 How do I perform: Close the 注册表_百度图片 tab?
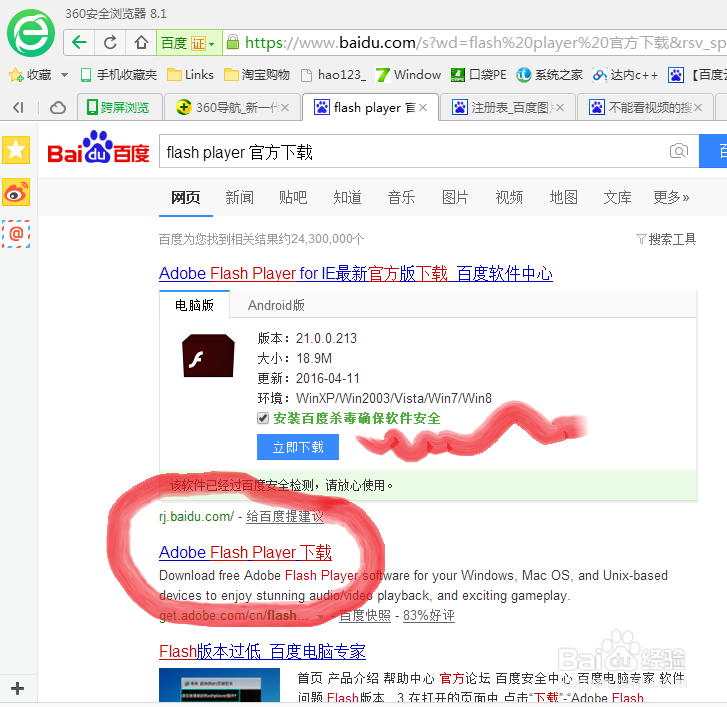click(560, 108)
